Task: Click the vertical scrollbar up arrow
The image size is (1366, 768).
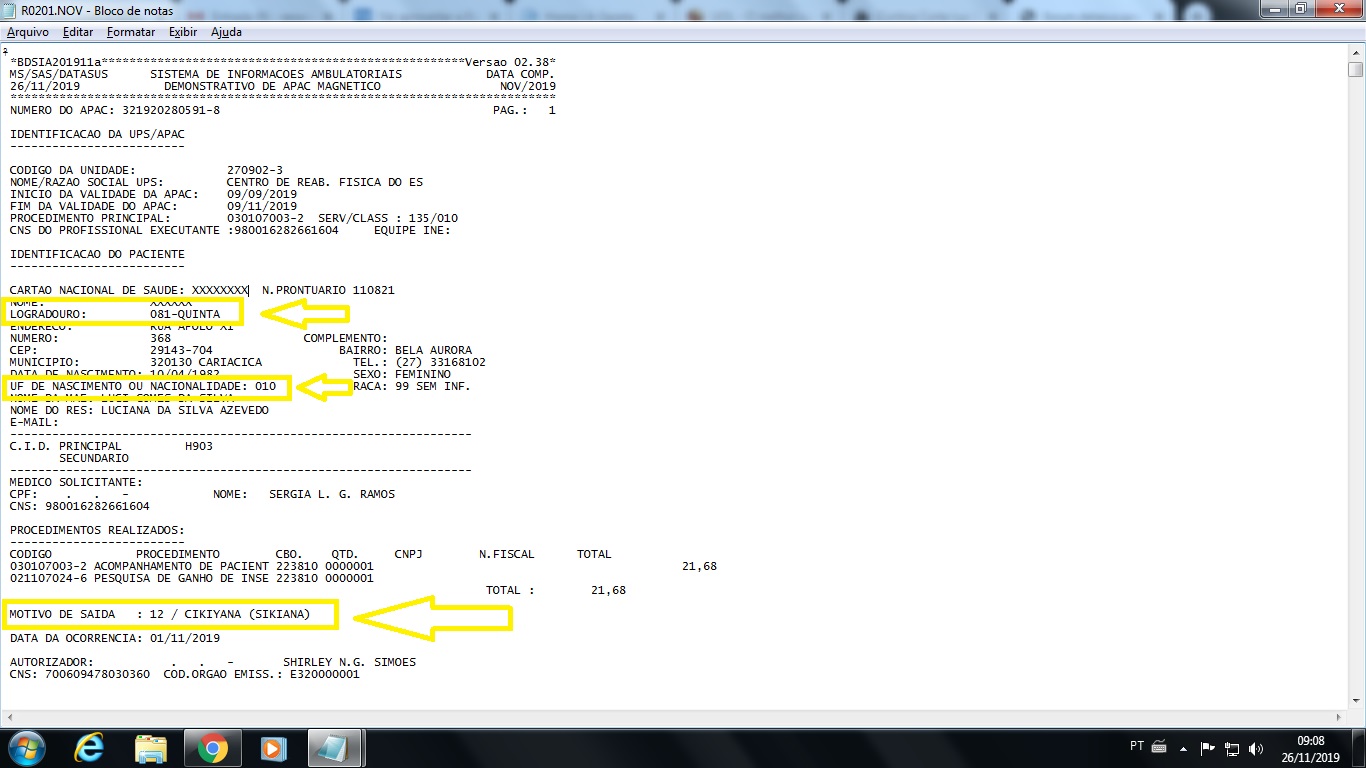Action: (x=1355, y=52)
